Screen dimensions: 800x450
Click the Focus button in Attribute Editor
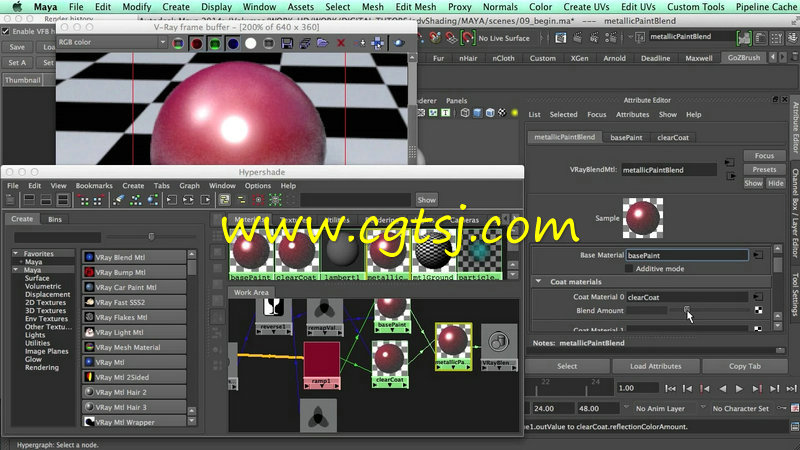pyautogui.click(x=764, y=156)
